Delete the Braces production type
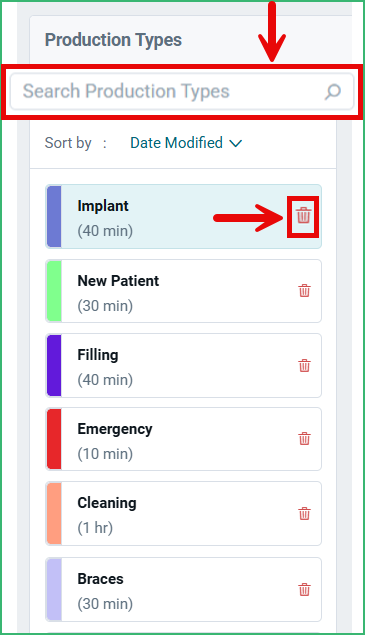This screenshot has height=635, width=365. (304, 589)
